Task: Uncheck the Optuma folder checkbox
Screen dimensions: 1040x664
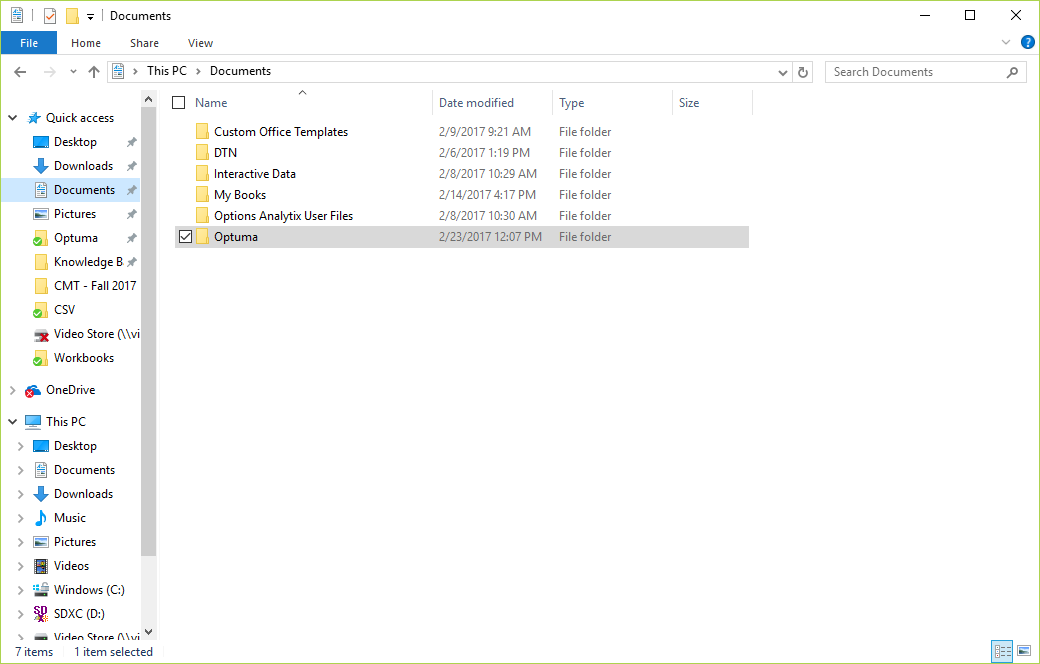Action: tap(186, 236)
